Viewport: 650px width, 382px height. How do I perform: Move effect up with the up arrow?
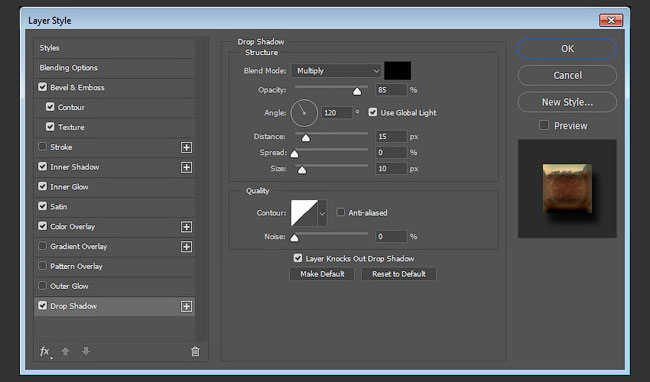pyautogui.click(x=65, y=351)
